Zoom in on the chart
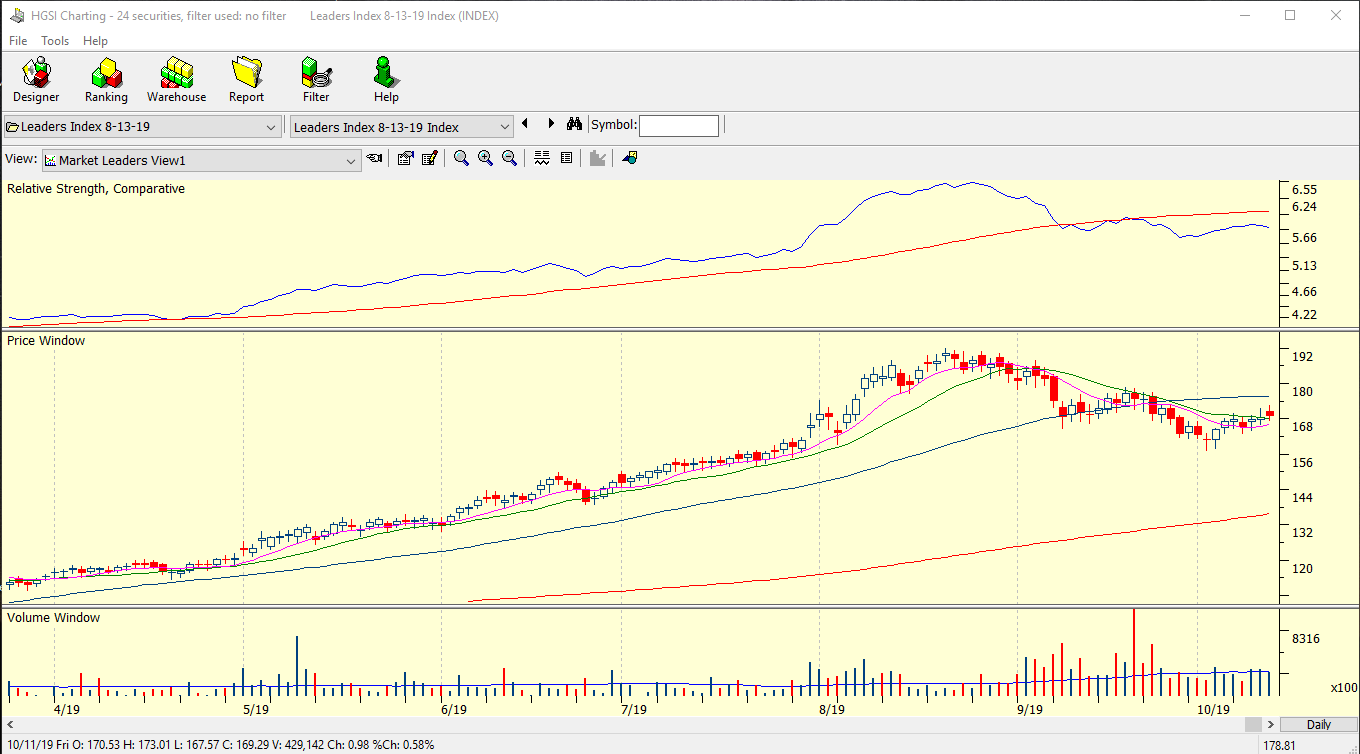 pos(485,158)
